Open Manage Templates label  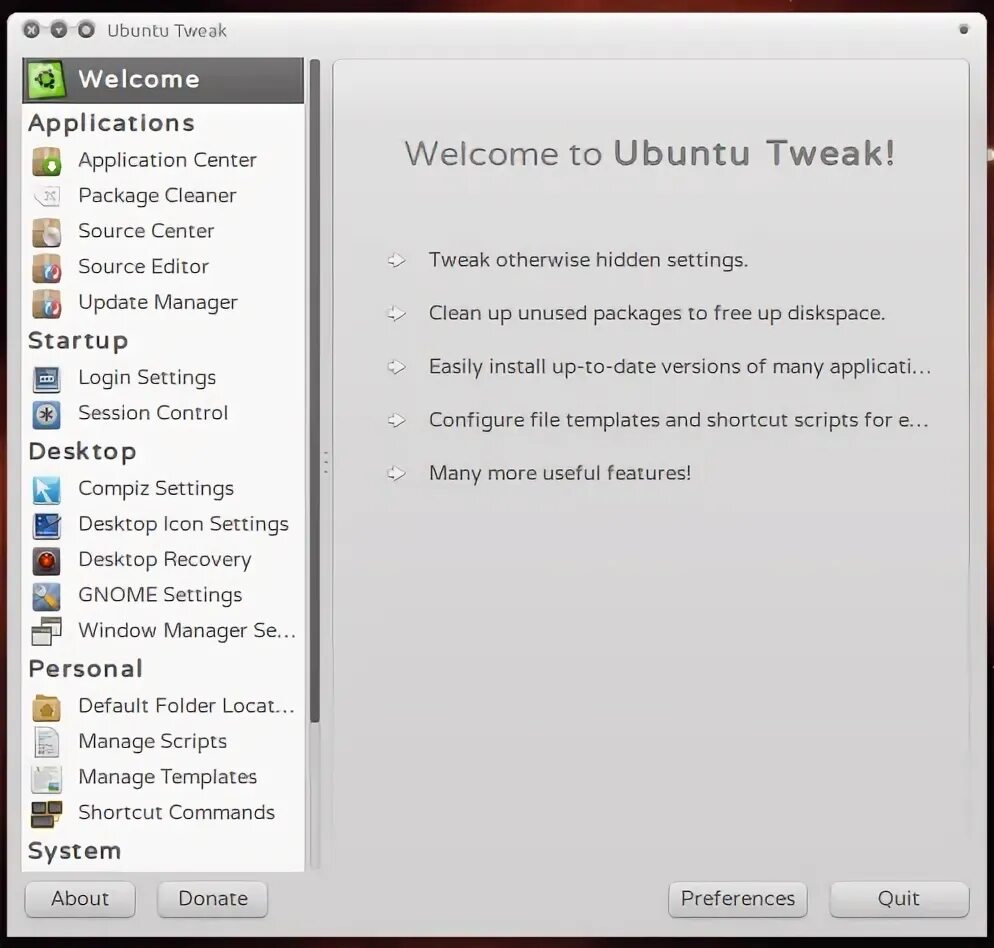click(167, 777)
